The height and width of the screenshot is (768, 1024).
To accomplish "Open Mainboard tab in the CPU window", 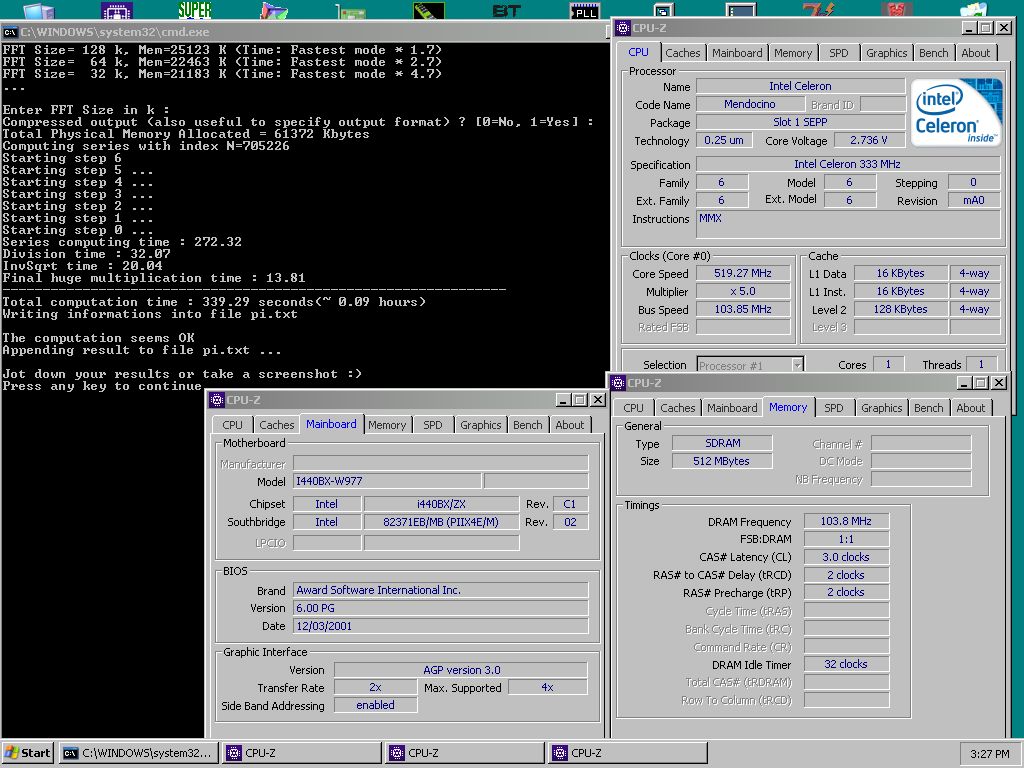I will pyautogui.click(x=737, y=53).
